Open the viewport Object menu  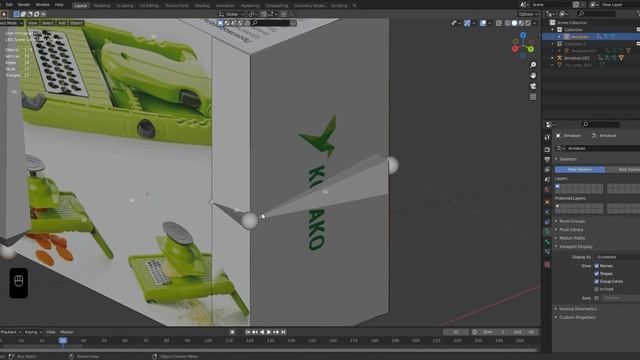(76, 23)
